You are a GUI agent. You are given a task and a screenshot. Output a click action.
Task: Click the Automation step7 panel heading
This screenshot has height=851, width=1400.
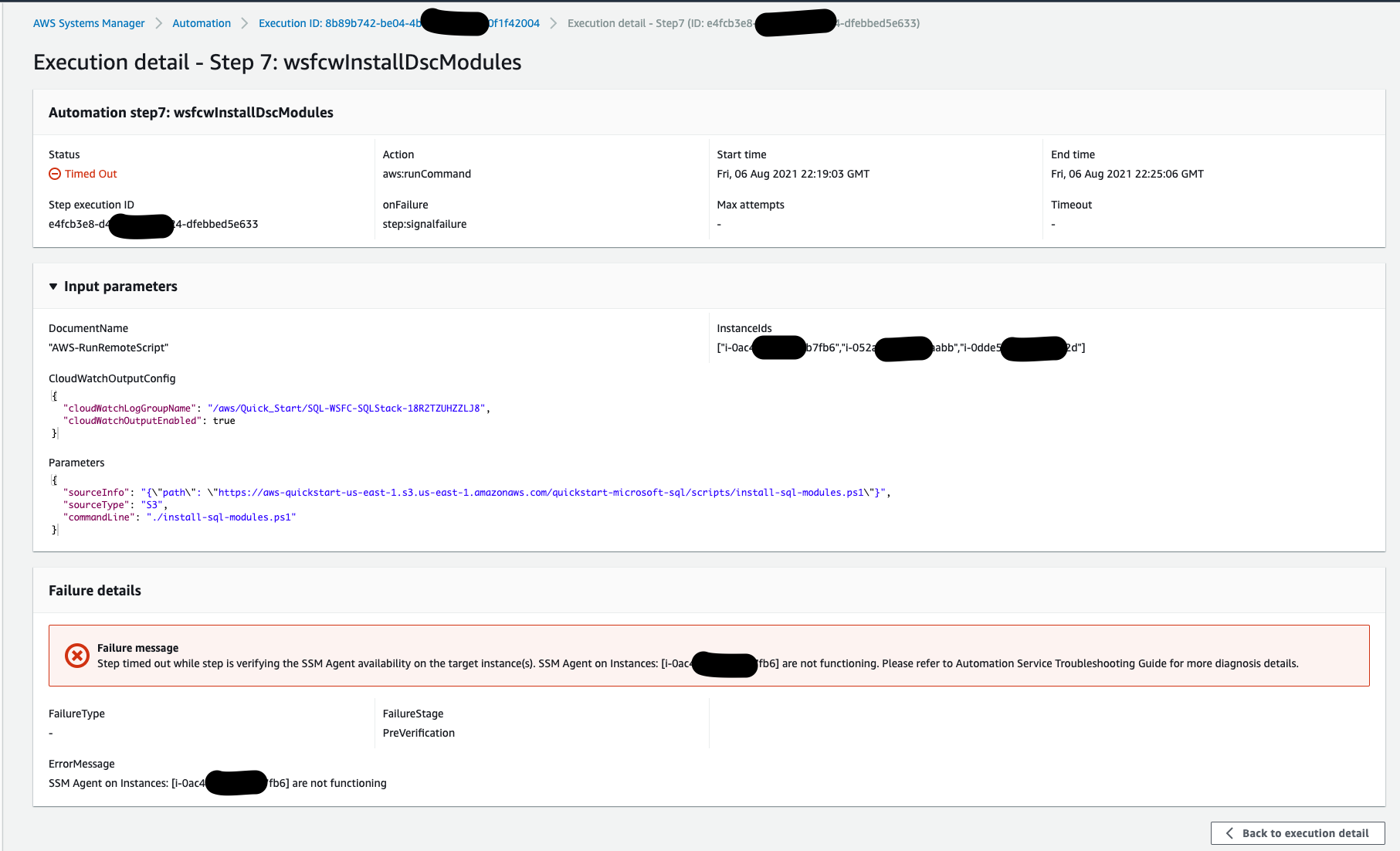point(191,113)
